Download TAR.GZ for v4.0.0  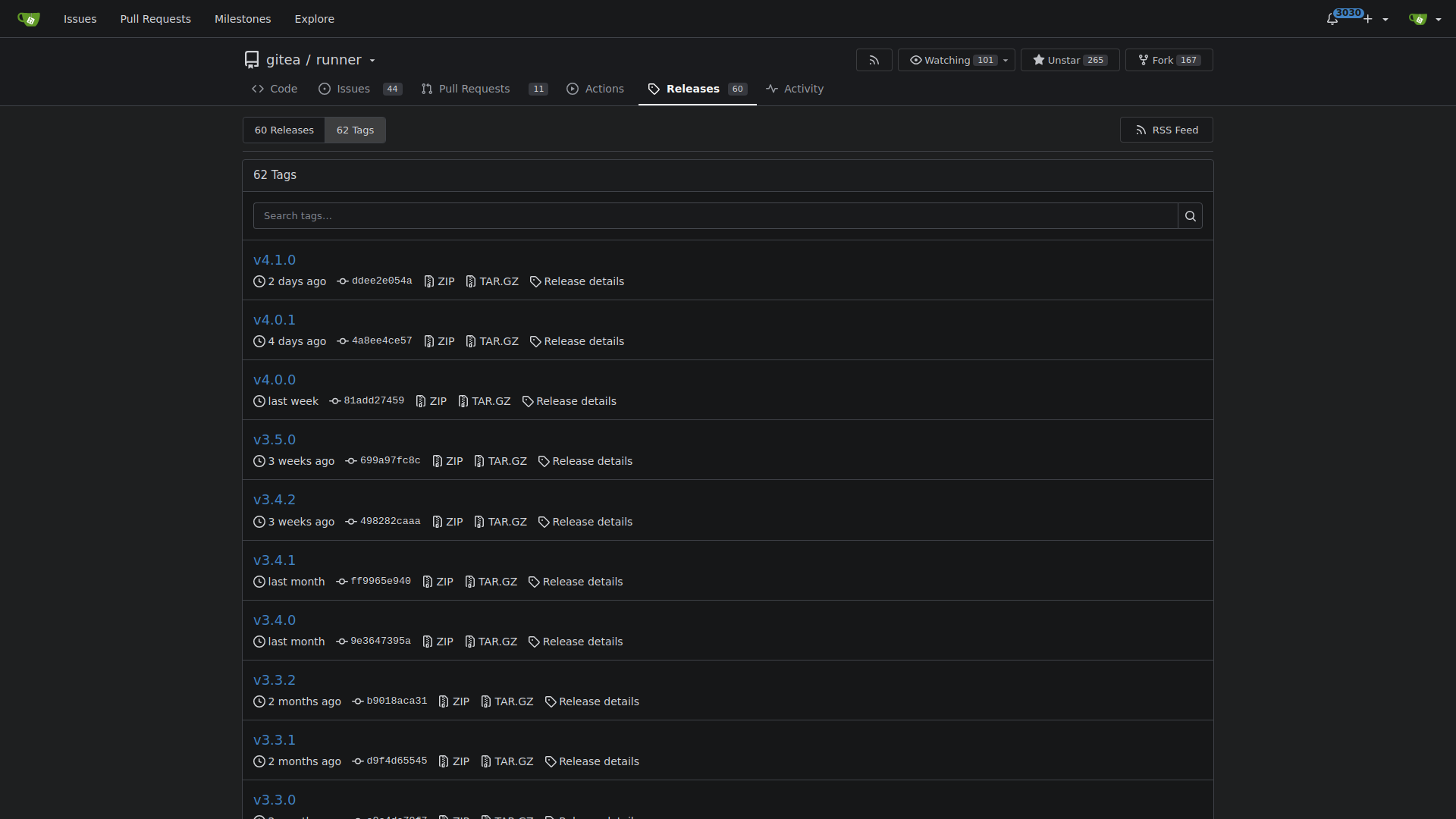click(485, 401)
